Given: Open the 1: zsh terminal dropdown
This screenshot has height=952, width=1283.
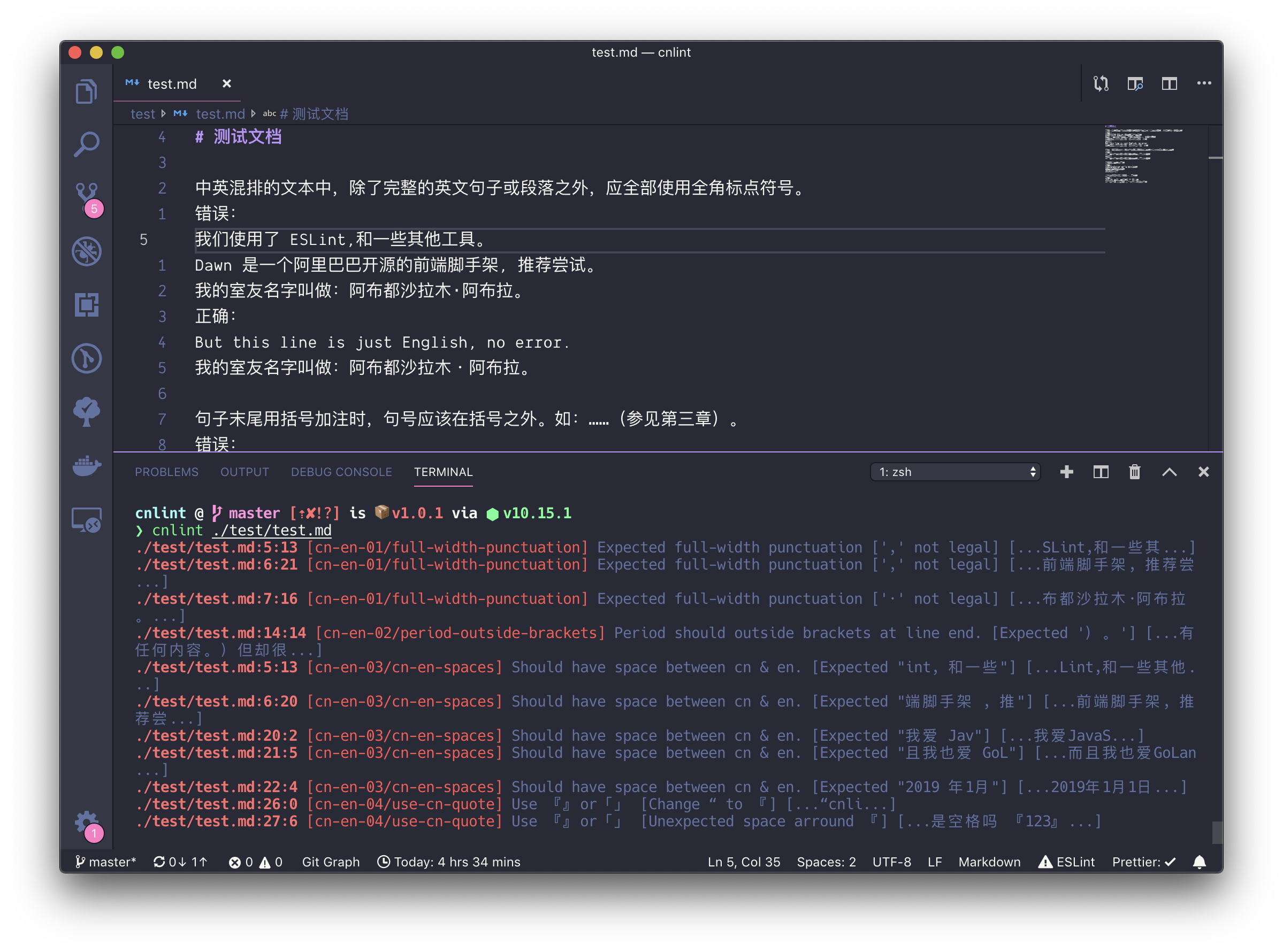Looking at the screenshot, I should [955, 472].
